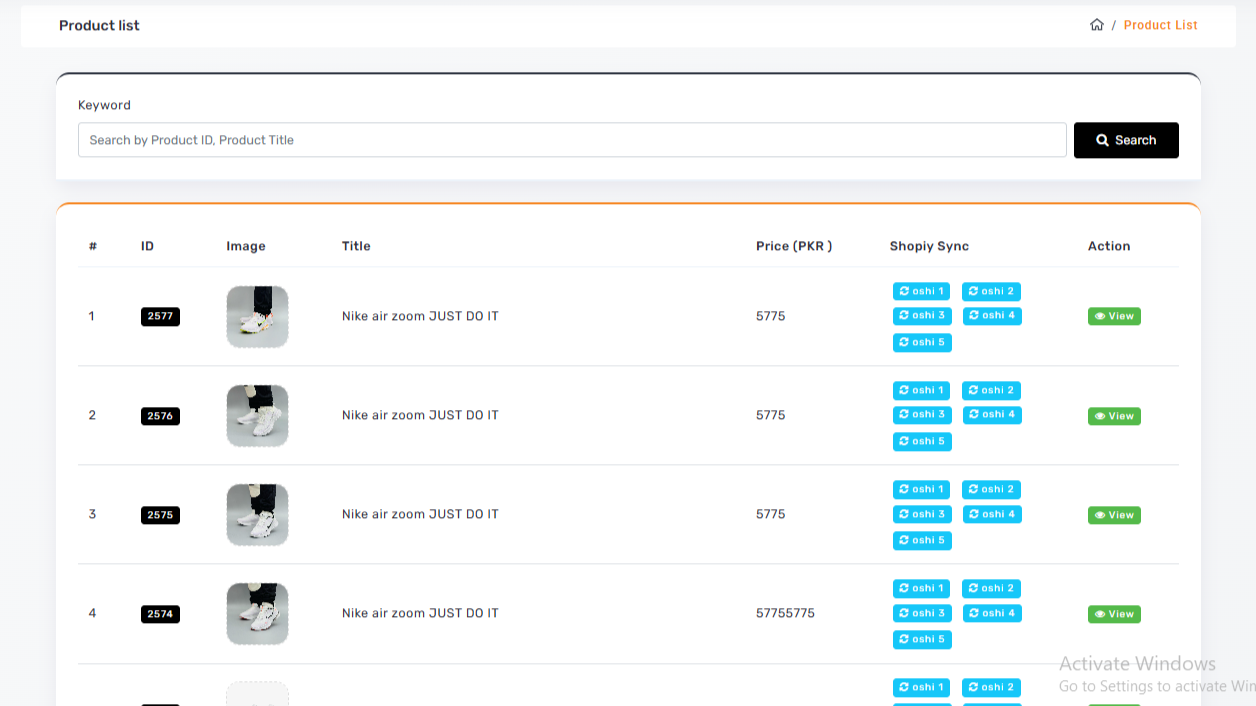This screenshot has height=706, width=1256.
Task: Click the home icon in breadcrumb
Action: pyautogui.click(x=1097, y=25)
